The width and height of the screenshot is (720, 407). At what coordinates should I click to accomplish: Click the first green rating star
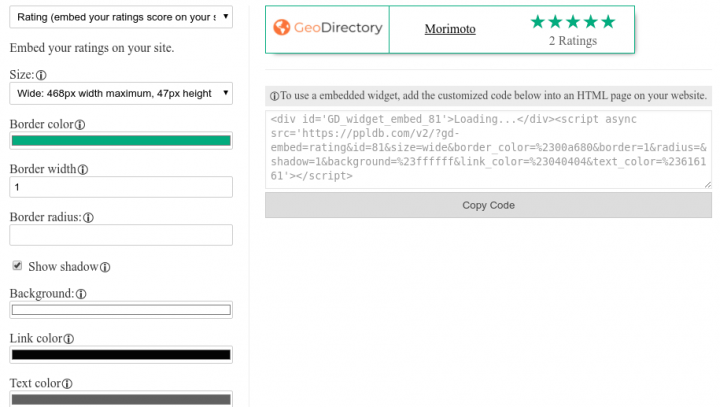tap(537, 22)
